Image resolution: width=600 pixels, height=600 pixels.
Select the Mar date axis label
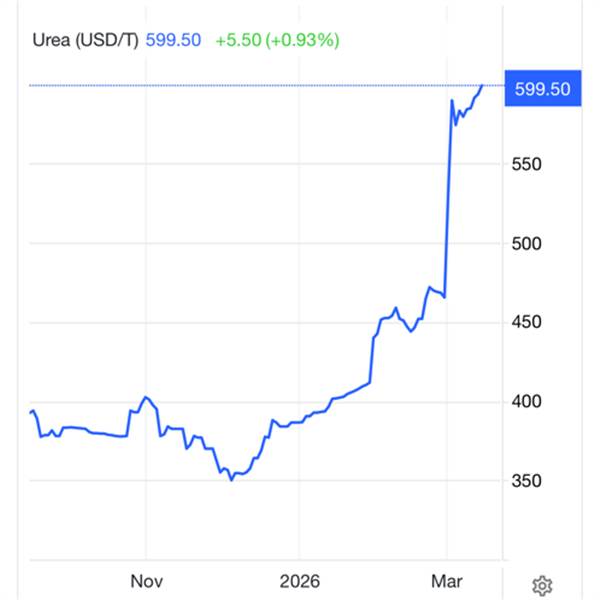448,582
